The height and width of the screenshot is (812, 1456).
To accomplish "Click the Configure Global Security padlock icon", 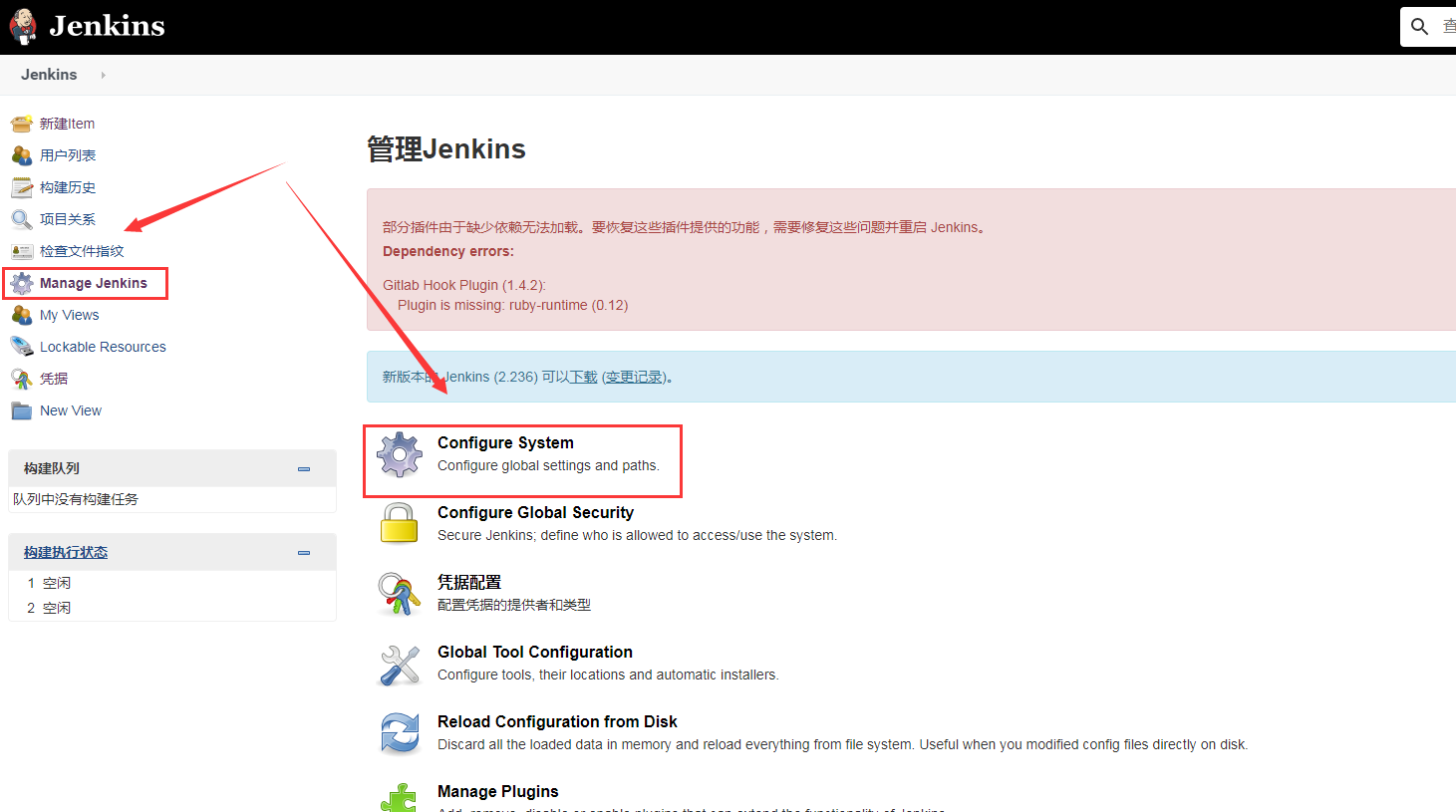I will coord(400,524).
